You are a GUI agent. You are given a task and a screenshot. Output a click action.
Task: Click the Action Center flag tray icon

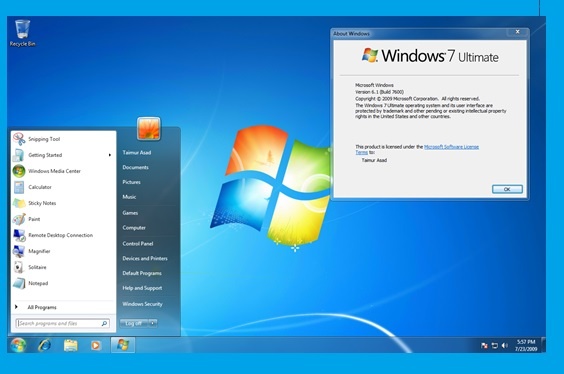point(484,346)
